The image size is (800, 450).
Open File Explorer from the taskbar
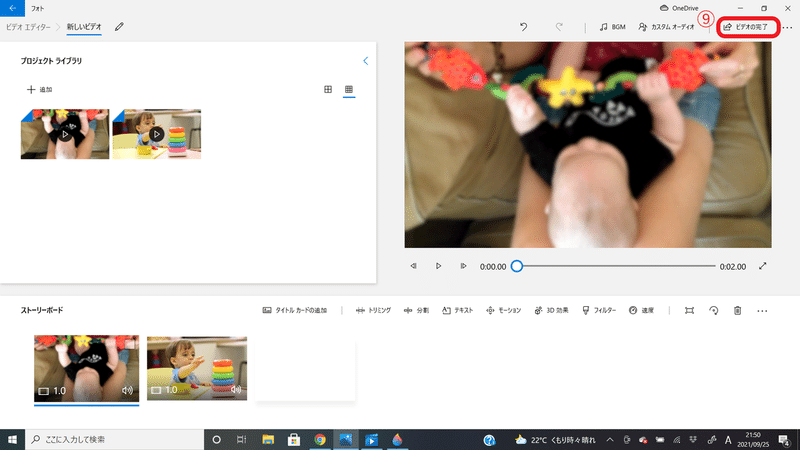coord(268,439)
